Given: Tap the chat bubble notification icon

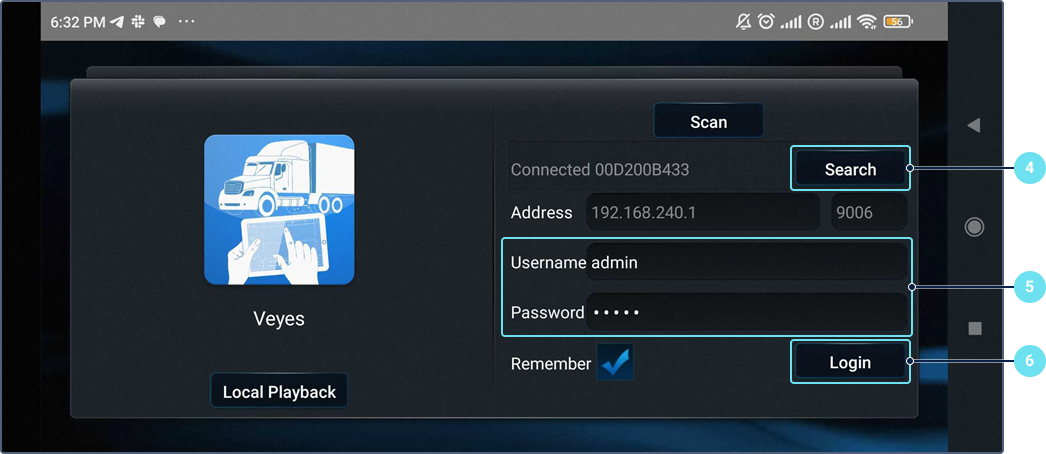Looking at the screenshot, I should point(159,22).
